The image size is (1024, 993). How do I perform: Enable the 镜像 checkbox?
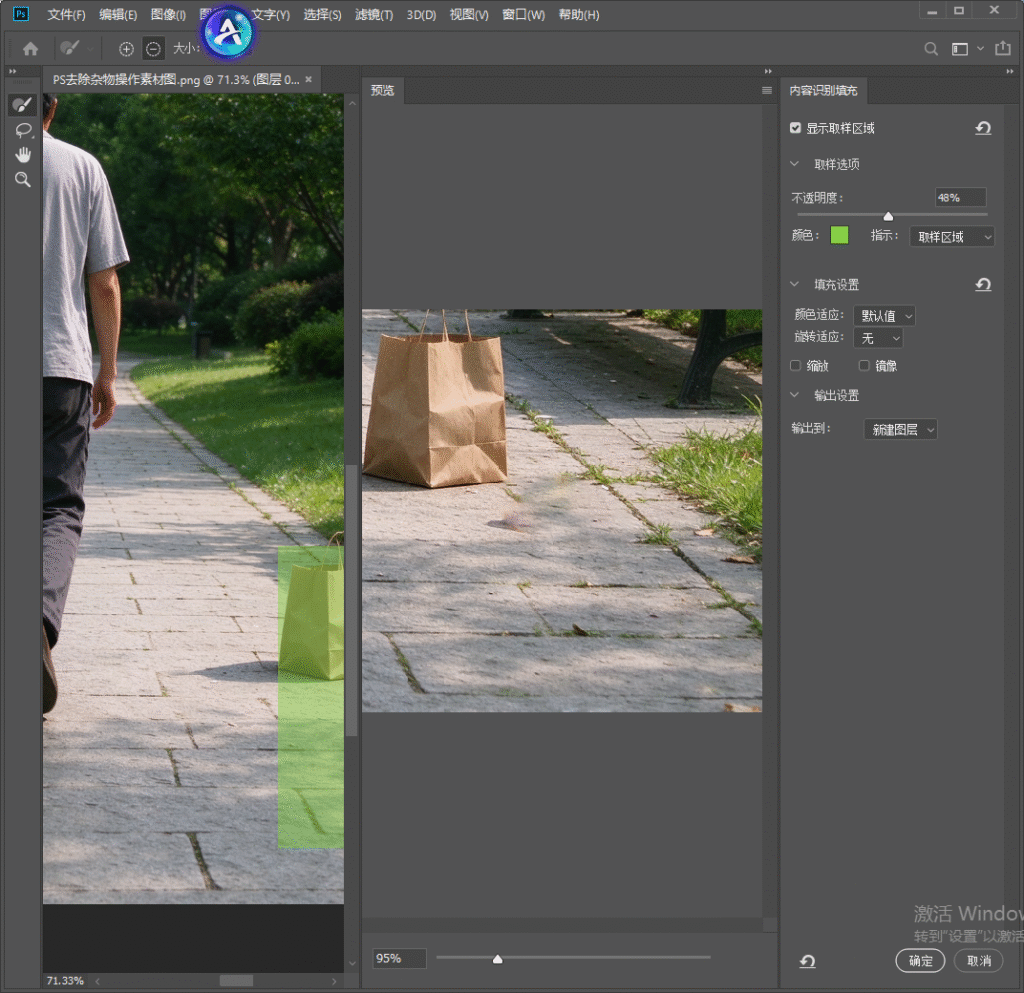864,366
